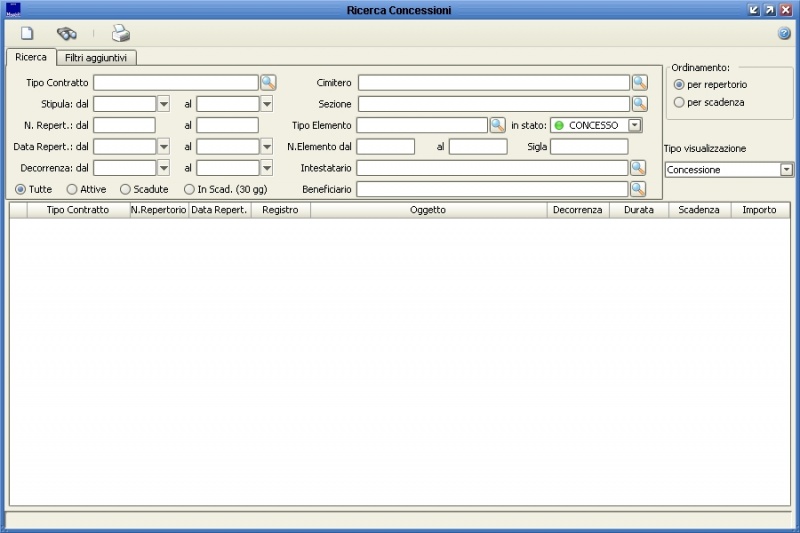800x533 pixels.
Task: Click lookup icon beside Intestatario field
Action: (x=638, y=168)
